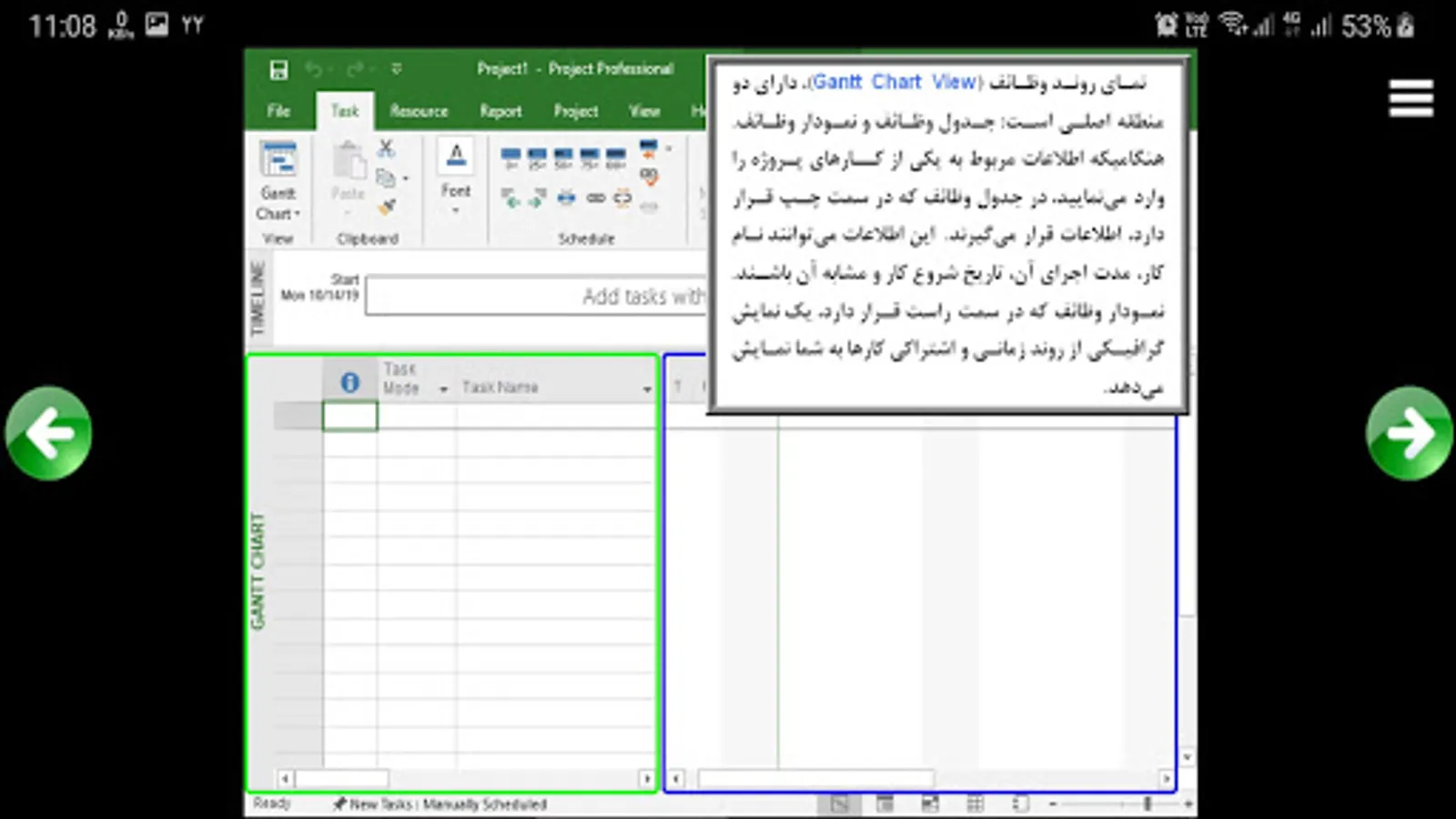Select the highlighted first cell in the task table
The height and width of the screenshot is (819, 1456).
pos(349,416)
